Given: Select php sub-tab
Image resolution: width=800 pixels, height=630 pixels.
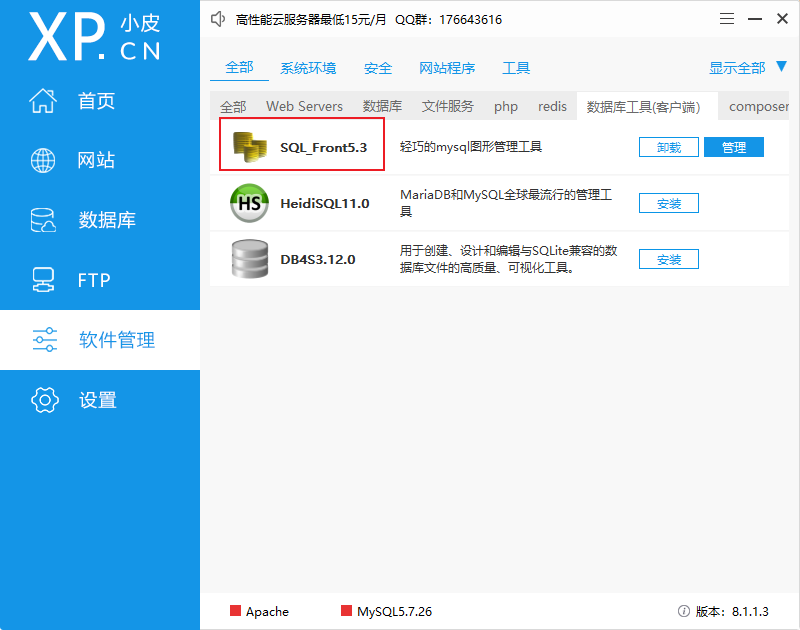Looking at the screenshot, I should [506, 107].
